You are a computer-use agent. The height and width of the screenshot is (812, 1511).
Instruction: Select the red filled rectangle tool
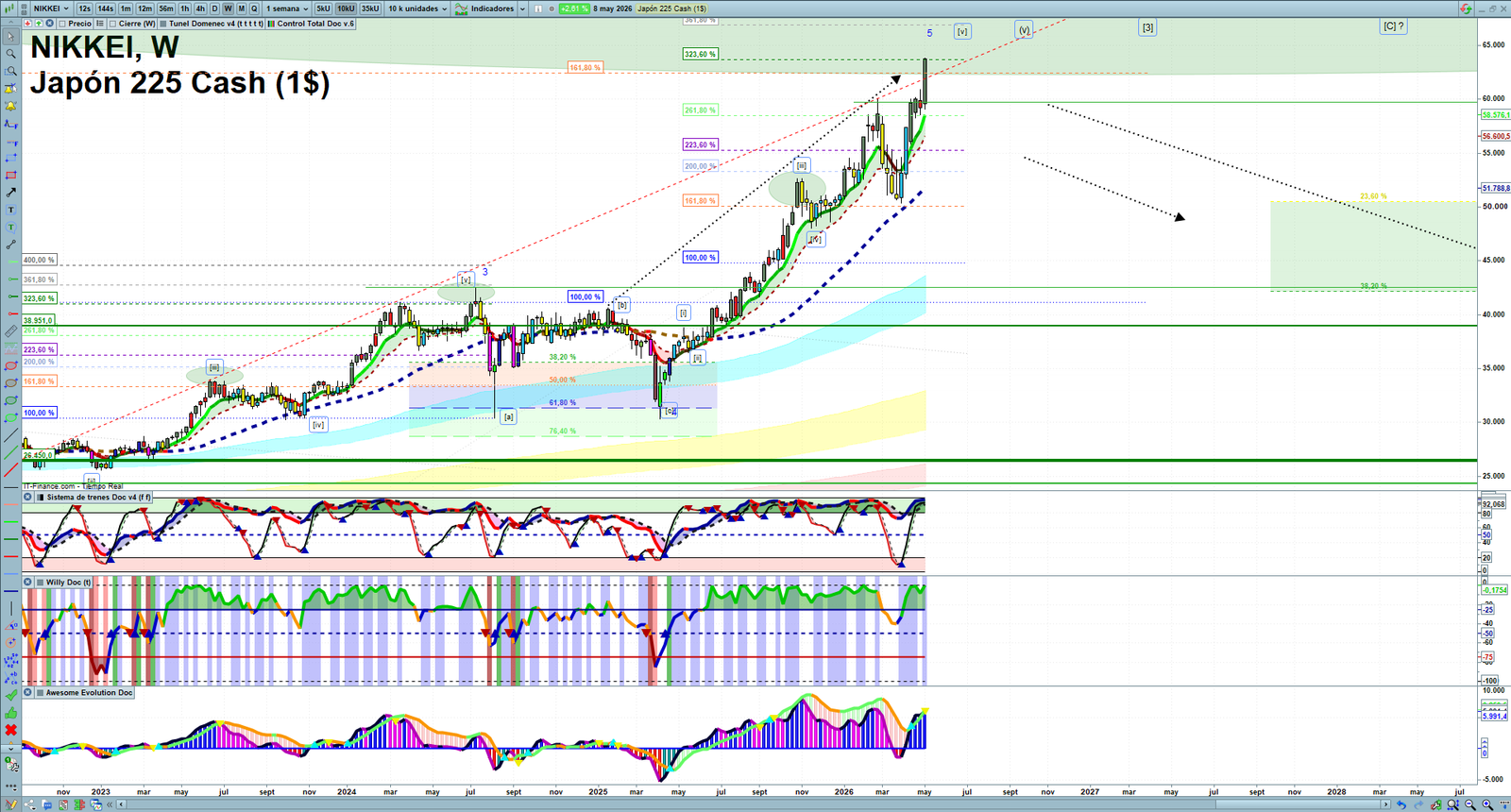tap(10, 175)
